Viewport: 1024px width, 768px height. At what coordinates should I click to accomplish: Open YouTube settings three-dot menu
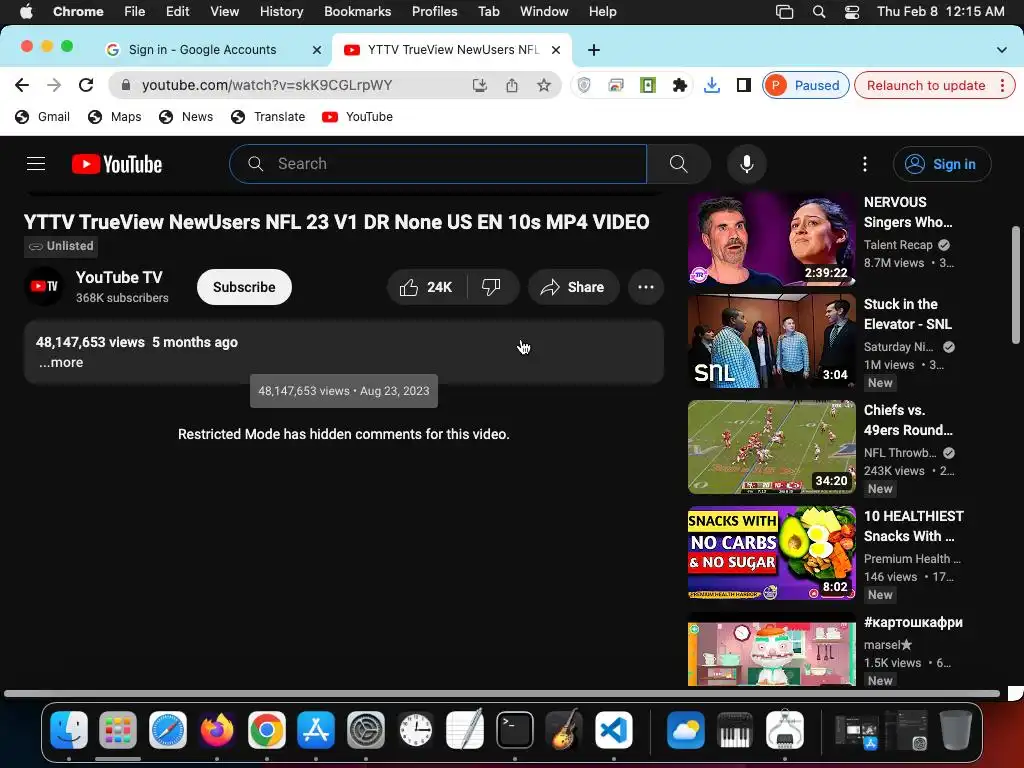point(865,164)
